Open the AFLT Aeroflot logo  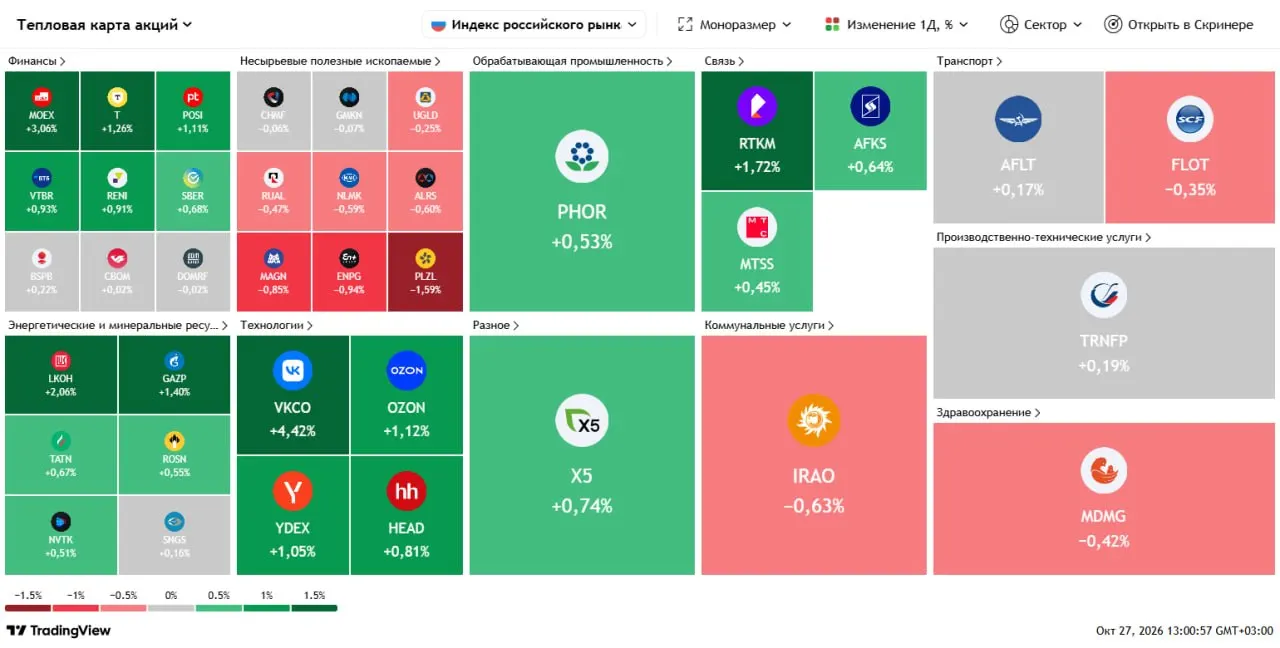[1018, 120]
